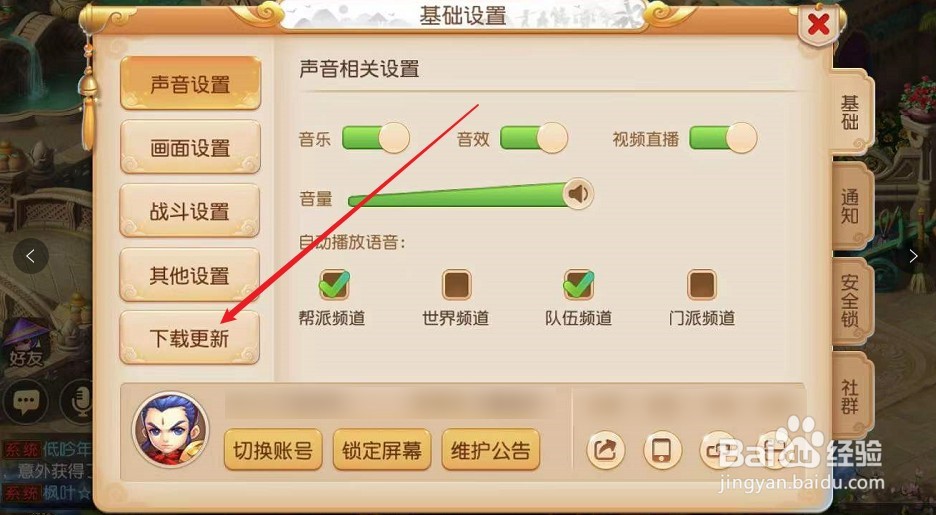The height and width of the screenshot is (515, 936).
Task: Click the share arrow icon
Action: point(605,449)
